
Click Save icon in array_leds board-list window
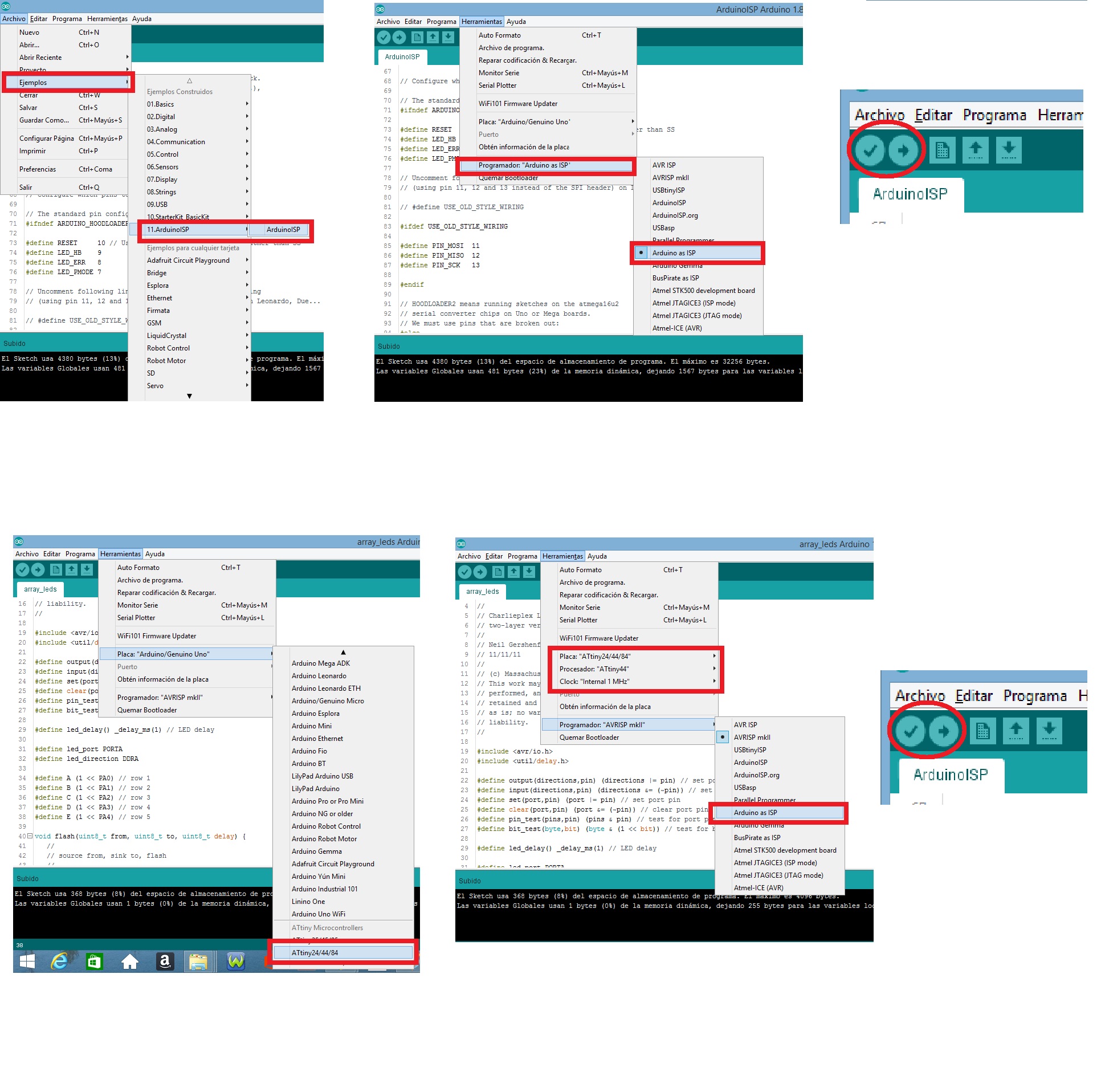click(87, 569)
